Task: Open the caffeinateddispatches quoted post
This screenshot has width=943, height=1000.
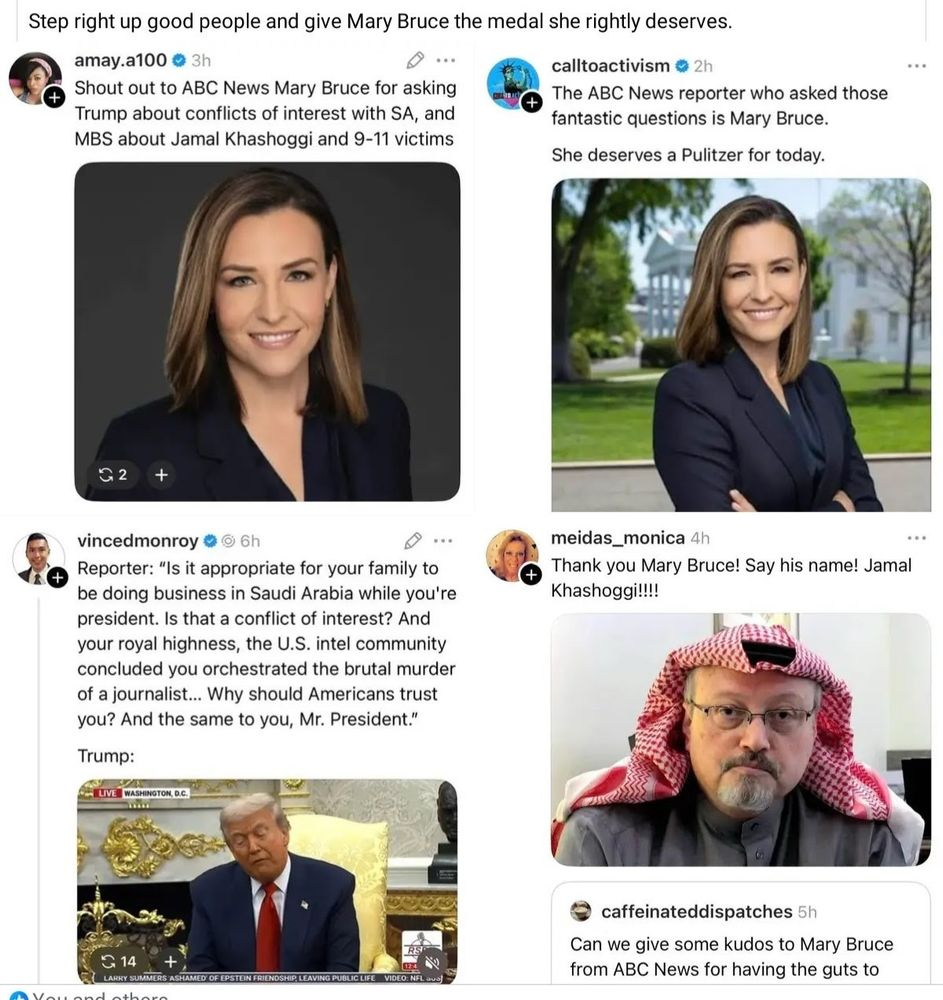Action: [740, 933]
